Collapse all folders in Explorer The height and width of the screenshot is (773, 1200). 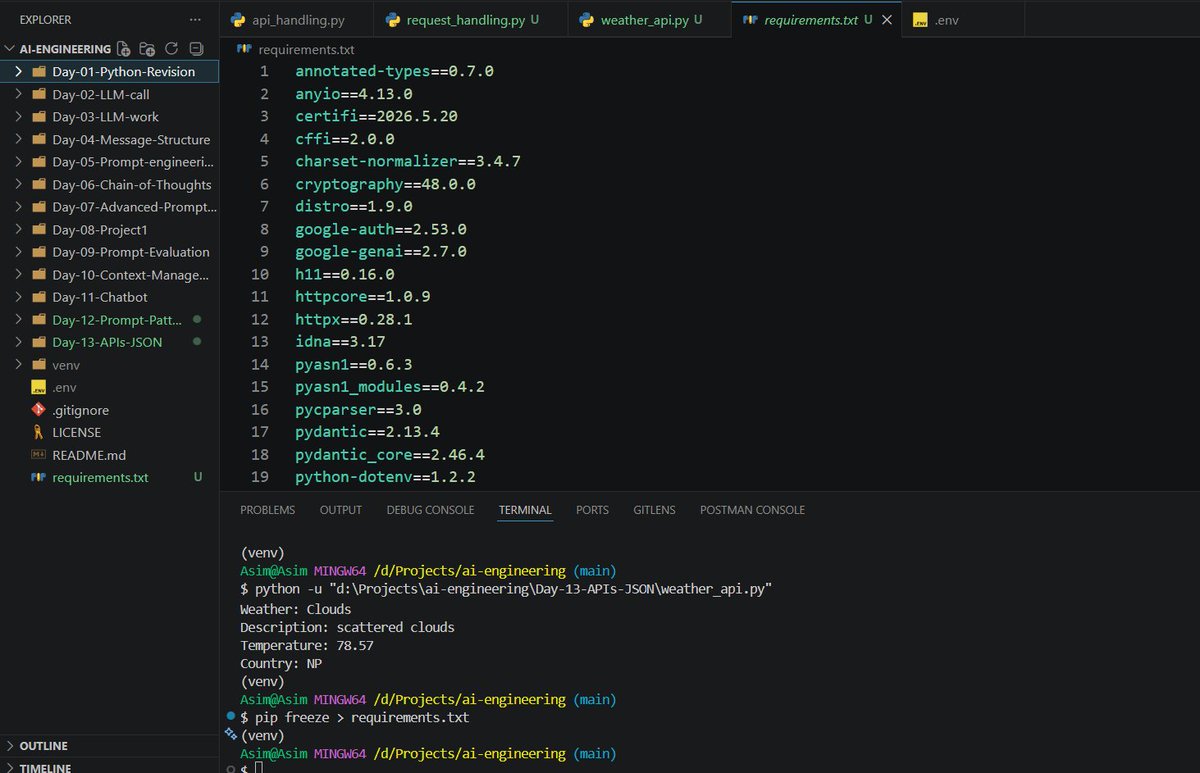point(196,48)
